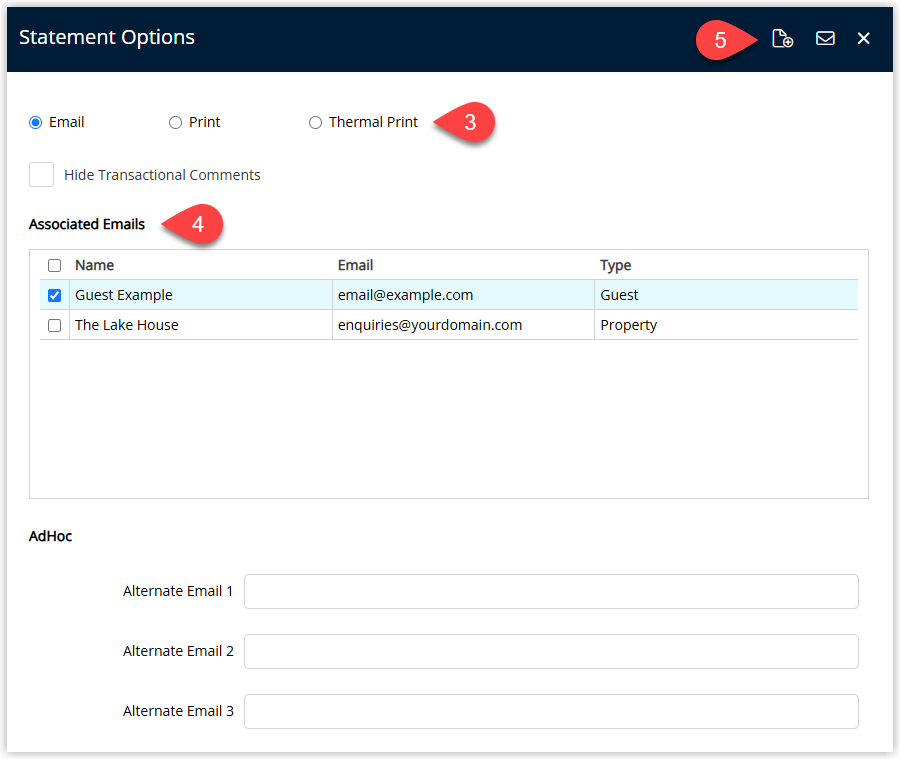Click The Lake House name cell

tap(201, 325)
